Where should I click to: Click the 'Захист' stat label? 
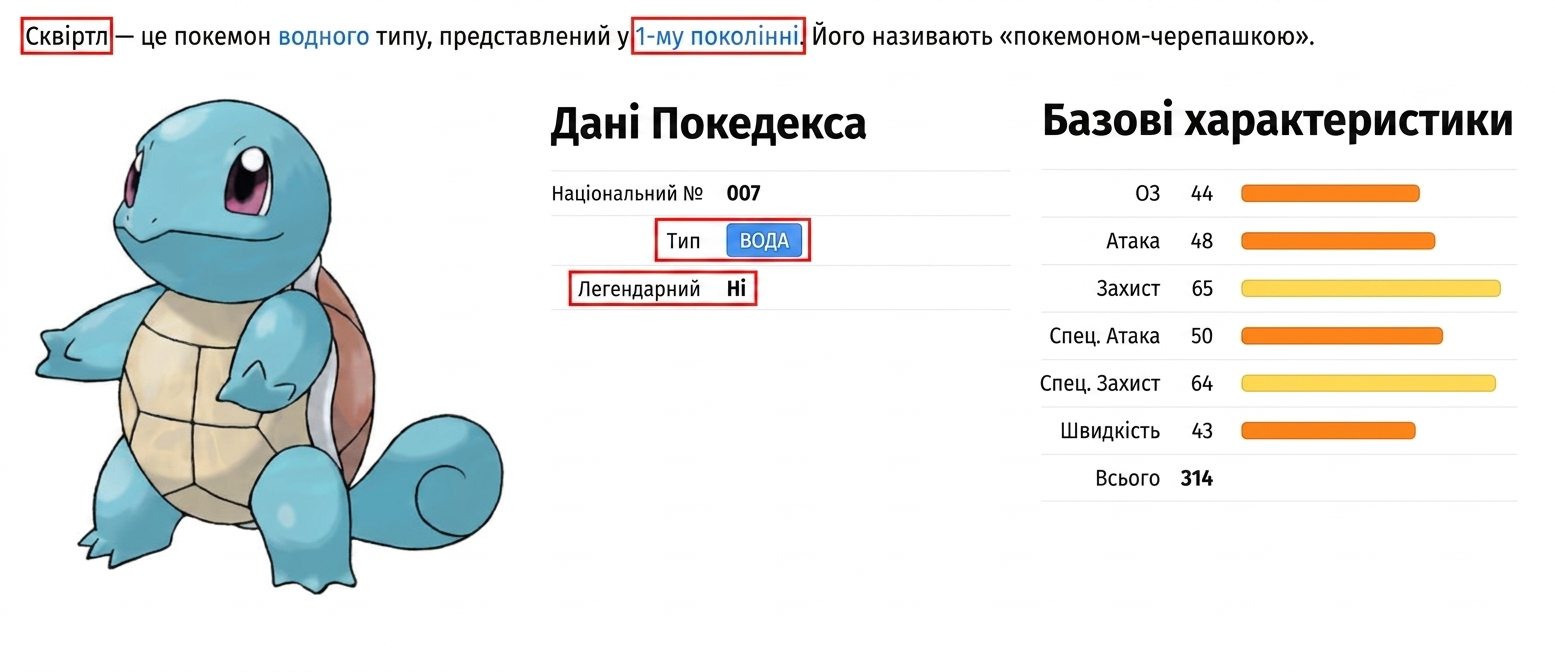click(x=1128, y=289)
